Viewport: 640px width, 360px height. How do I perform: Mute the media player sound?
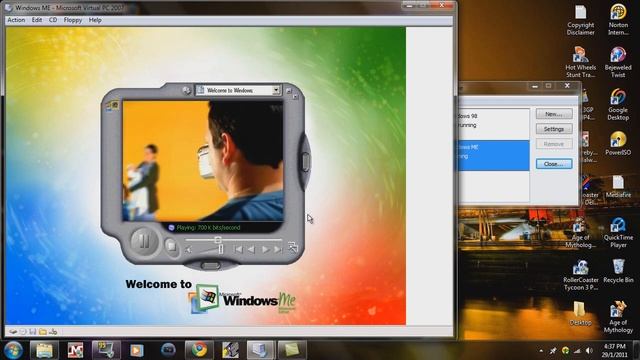(x=188, y=249)
